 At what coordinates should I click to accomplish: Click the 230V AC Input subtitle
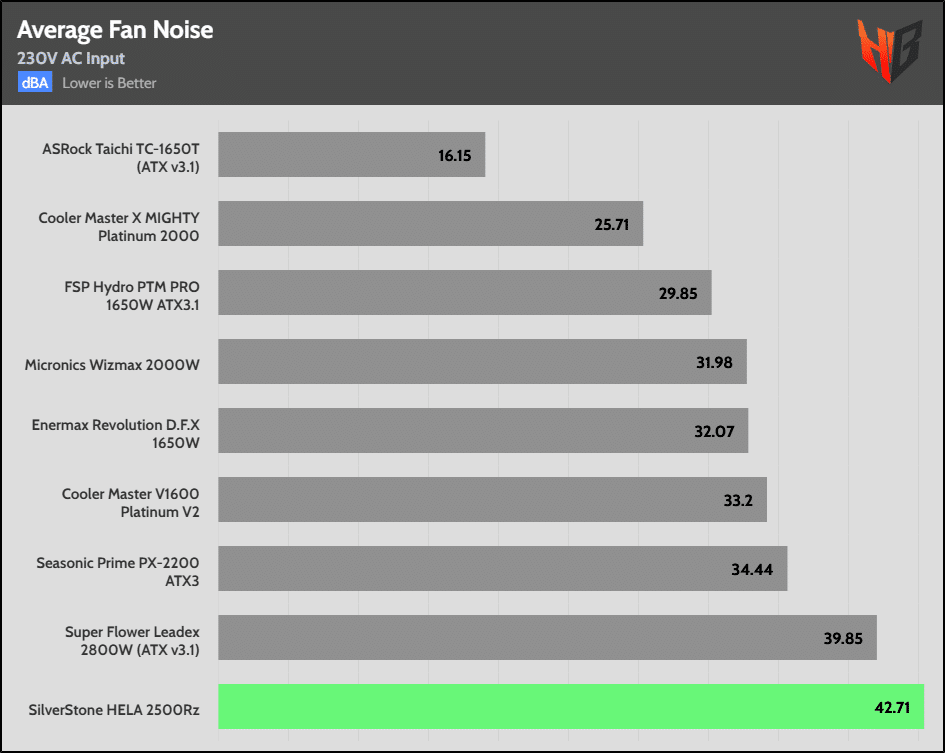point(71,58)
